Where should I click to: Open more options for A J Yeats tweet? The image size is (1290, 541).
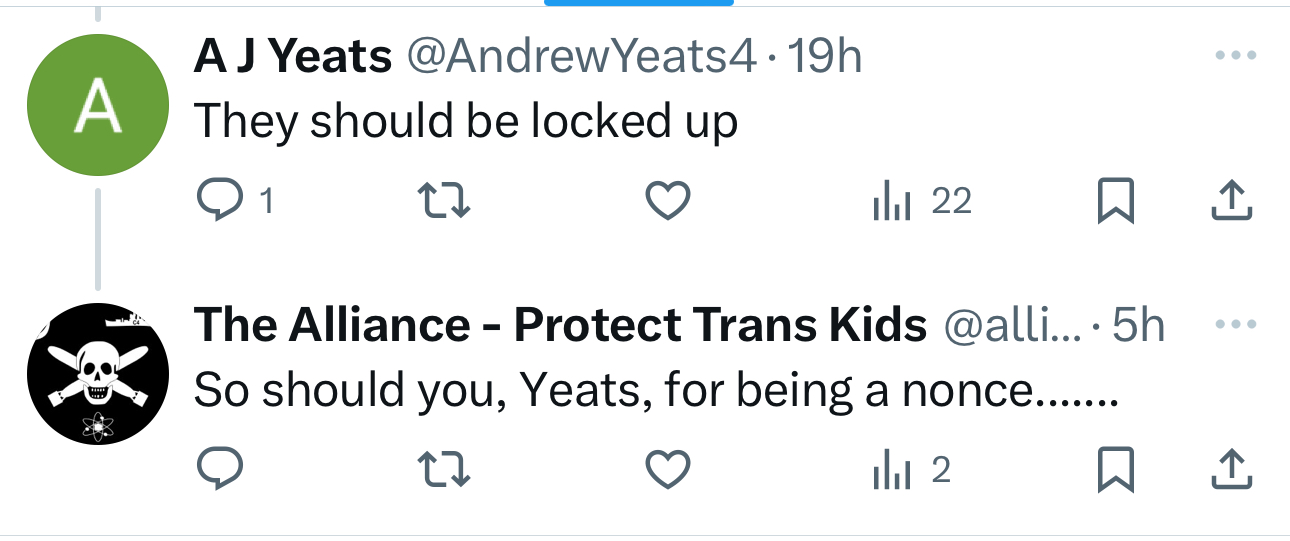click(x=1234, y=57)
